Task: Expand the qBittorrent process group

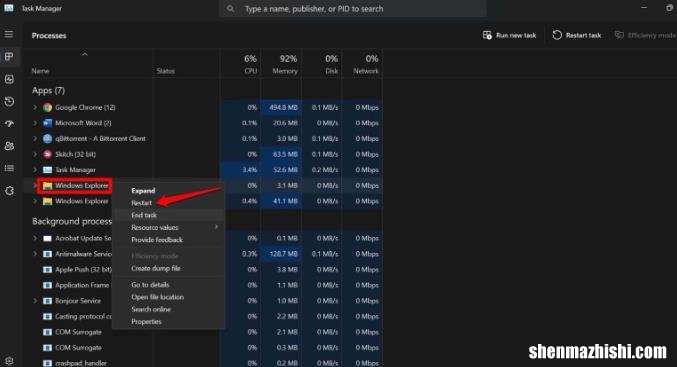Action: click(35, 139)
